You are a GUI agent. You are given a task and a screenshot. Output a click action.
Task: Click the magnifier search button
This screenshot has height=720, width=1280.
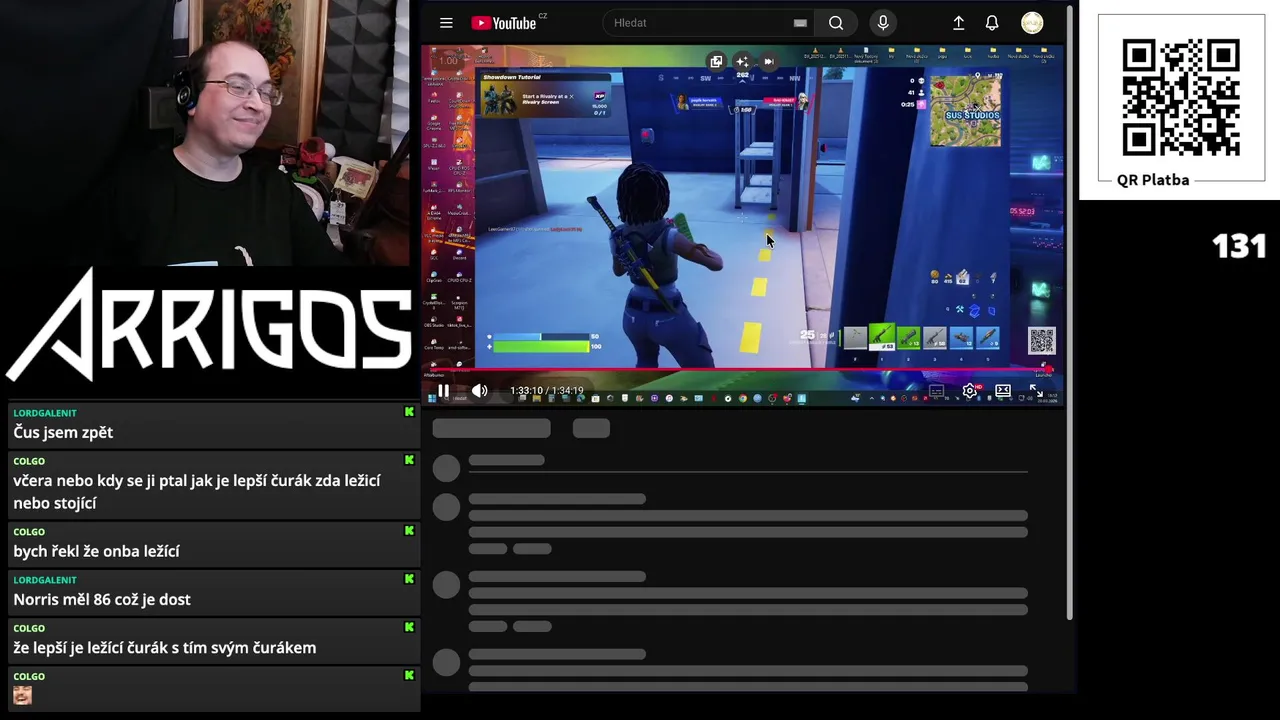coord(836,23)
